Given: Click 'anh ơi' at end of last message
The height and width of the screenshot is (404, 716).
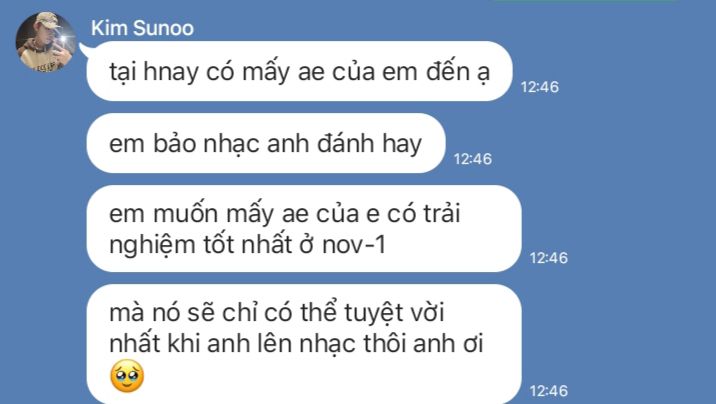Looking at the screenshot, I should pyautogui.click(x=448, y=344).
